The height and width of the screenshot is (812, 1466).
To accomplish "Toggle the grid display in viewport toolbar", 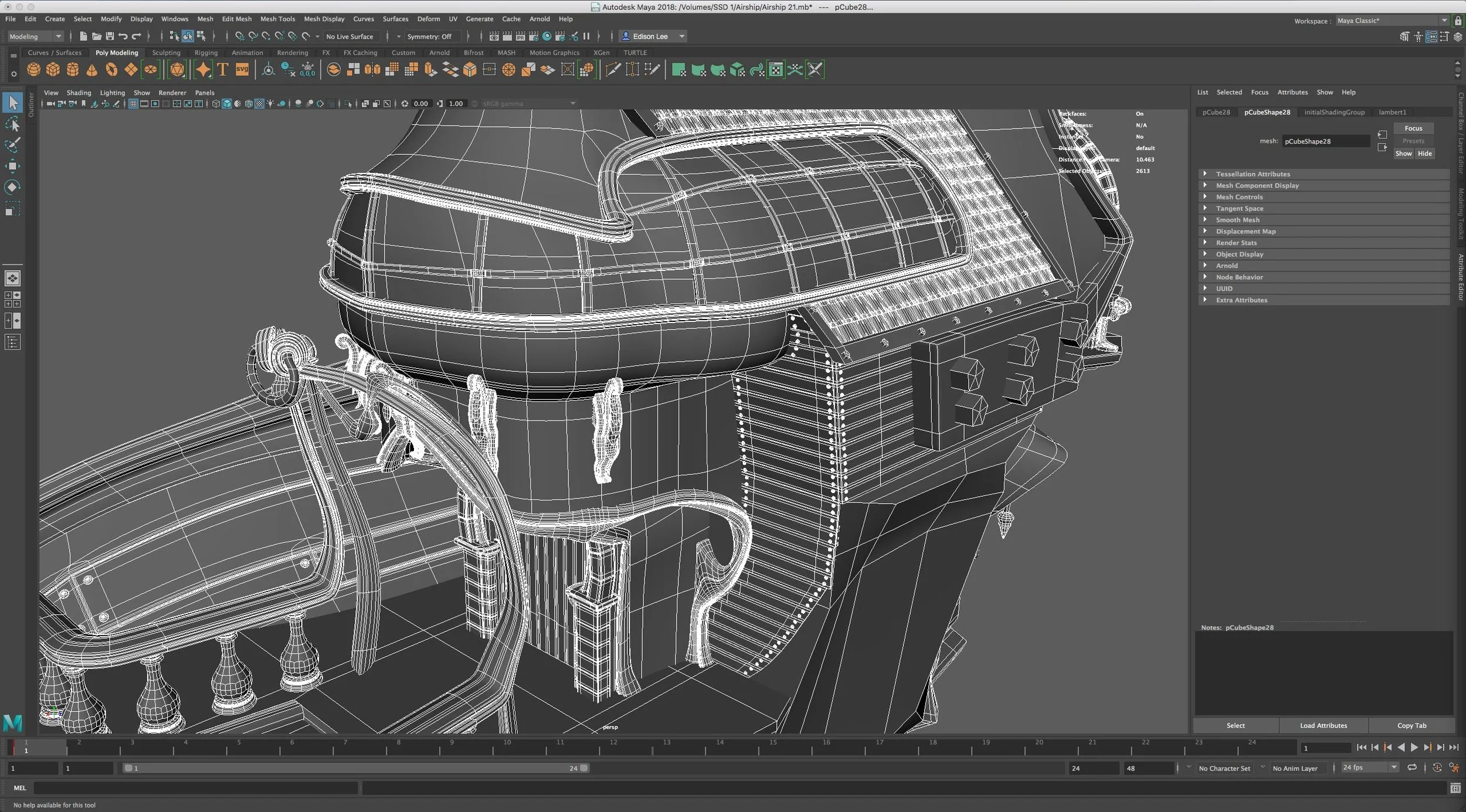I will [133, 104].
